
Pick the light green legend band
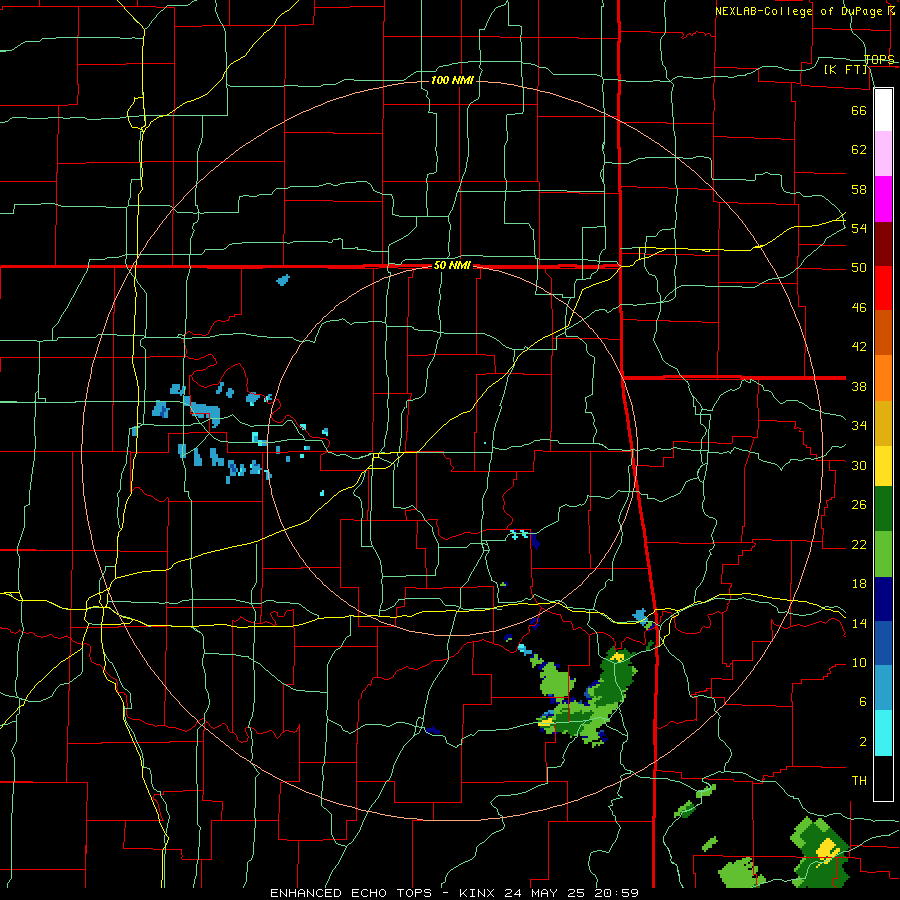coord(883,554)
